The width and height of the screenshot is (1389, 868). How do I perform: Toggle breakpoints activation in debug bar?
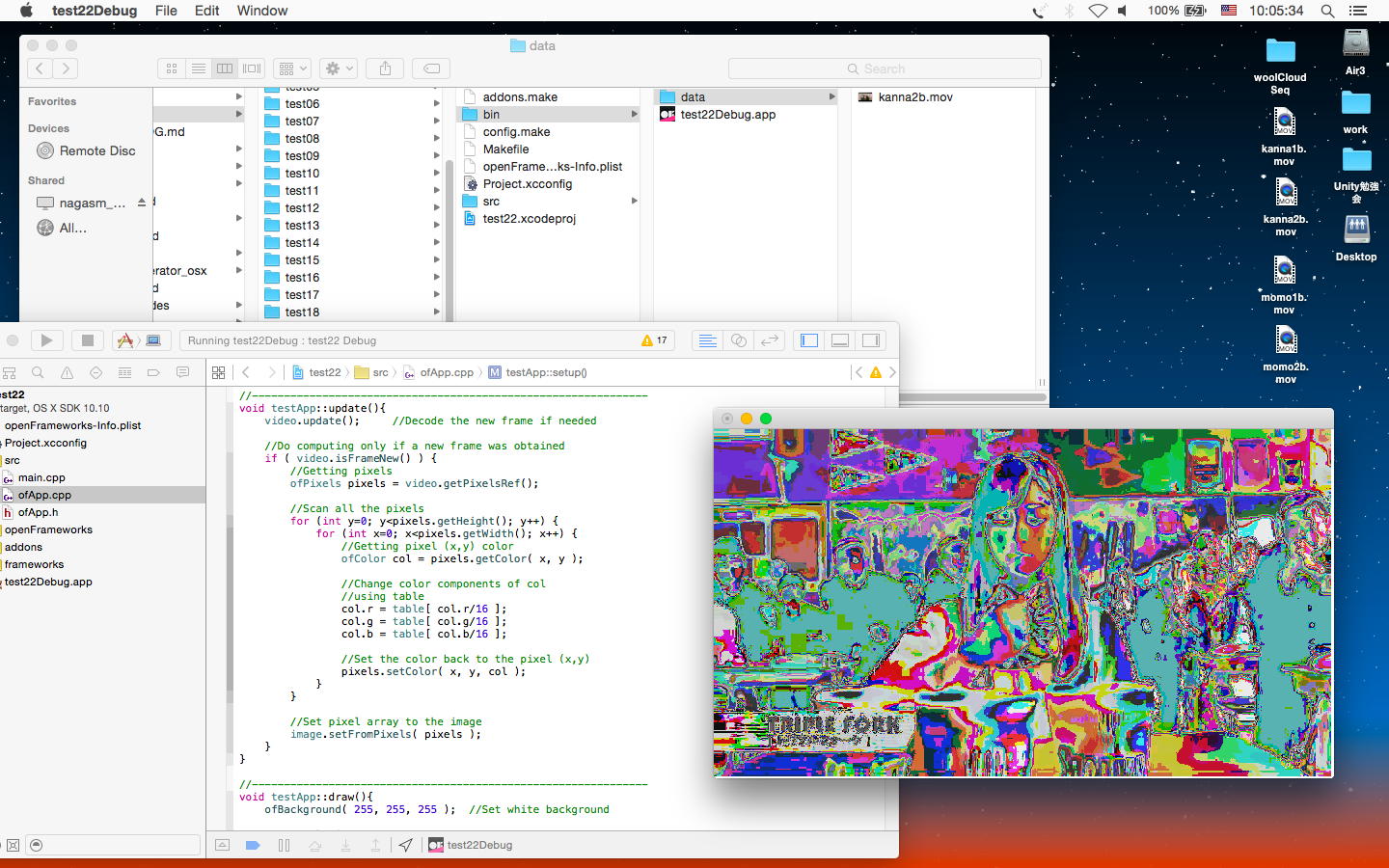point(253,845)
